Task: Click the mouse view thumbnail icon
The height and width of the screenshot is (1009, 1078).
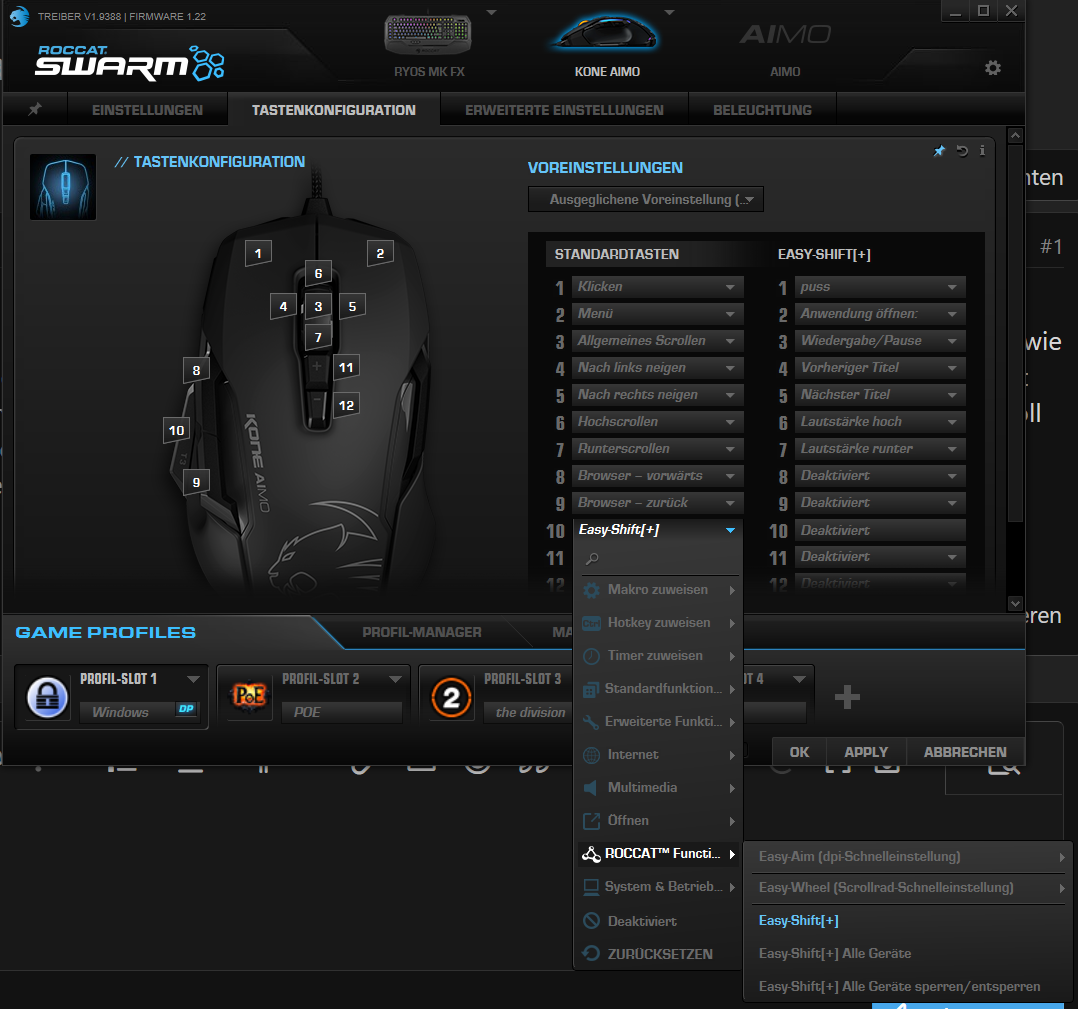Action: (63, 187)
